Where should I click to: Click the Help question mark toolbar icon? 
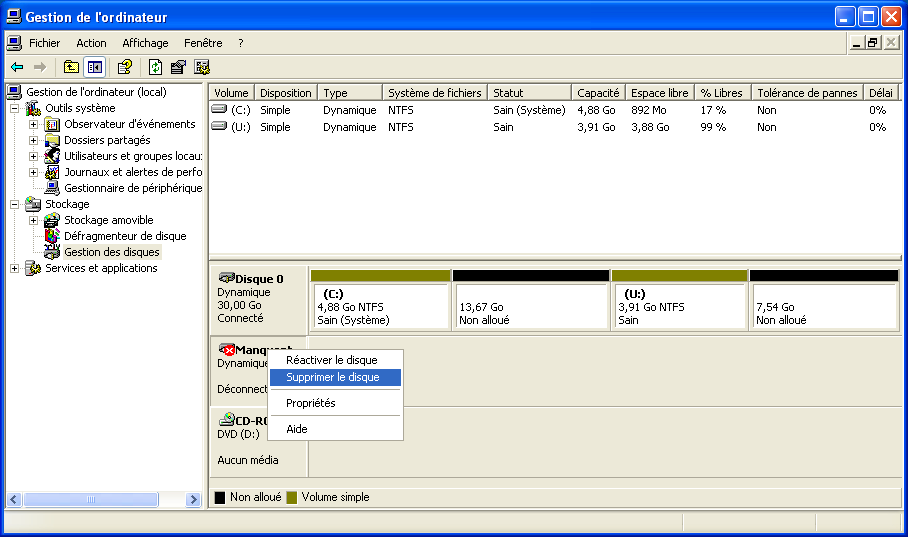tap(125, 67)
